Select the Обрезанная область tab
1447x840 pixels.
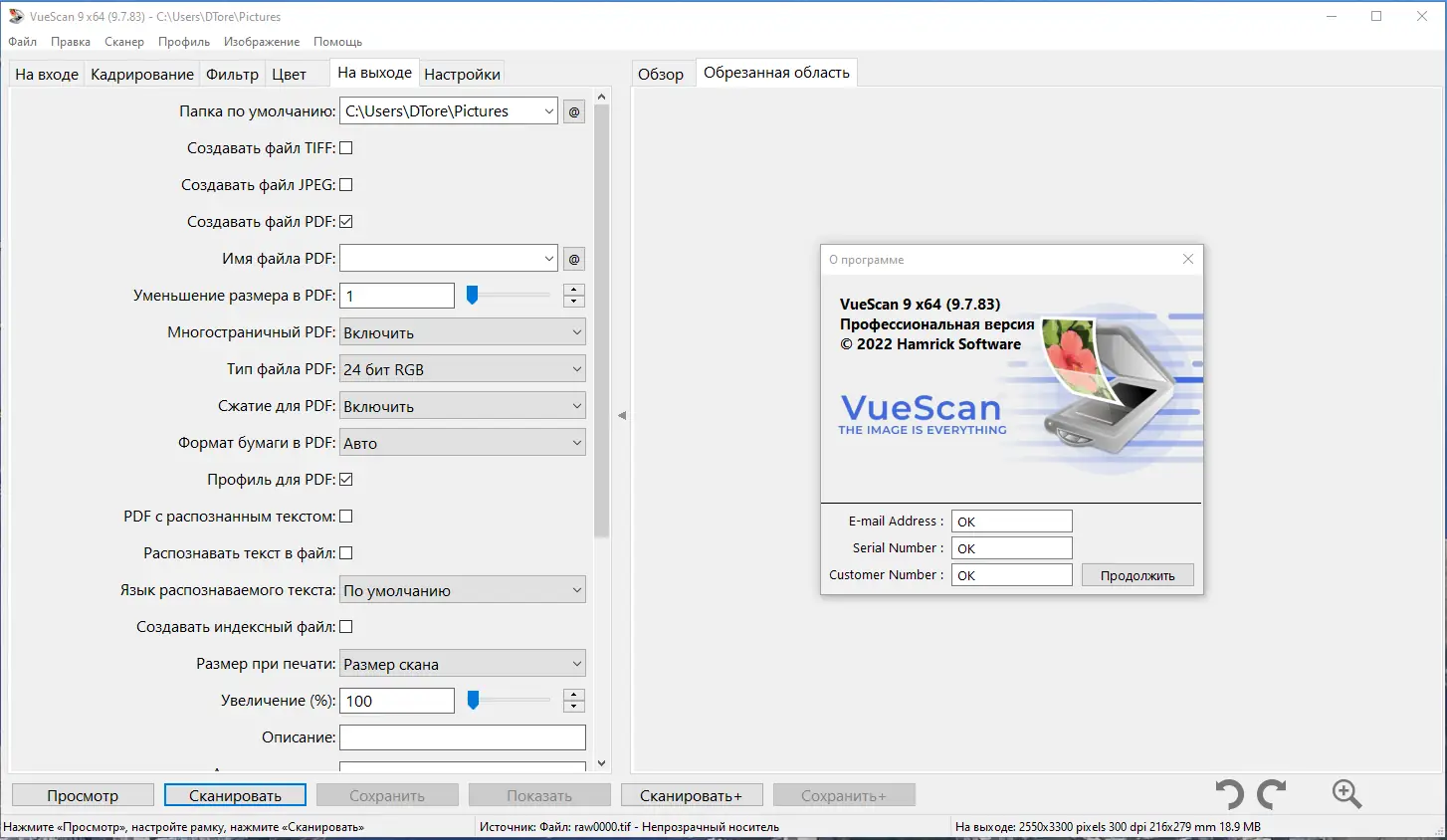776,73
